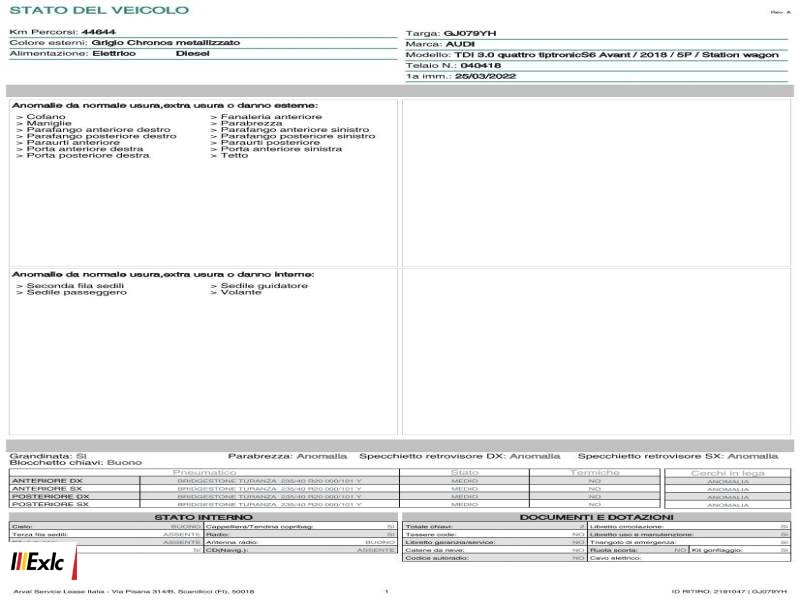Click the 'Termiche' column header
This screenshot has width=800, height=600.
point(595,472)
